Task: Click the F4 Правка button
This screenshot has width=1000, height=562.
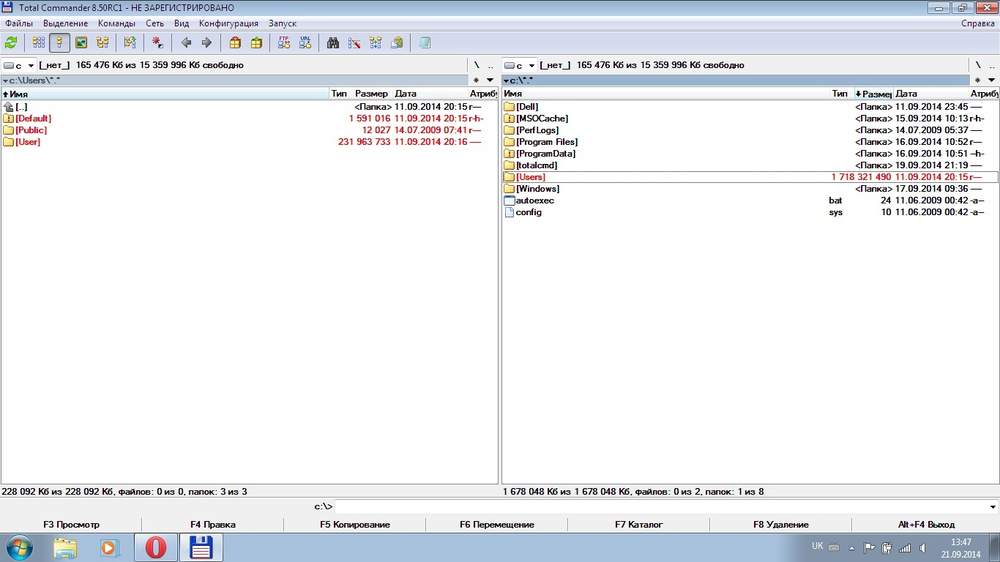Action: click(212, 524)
